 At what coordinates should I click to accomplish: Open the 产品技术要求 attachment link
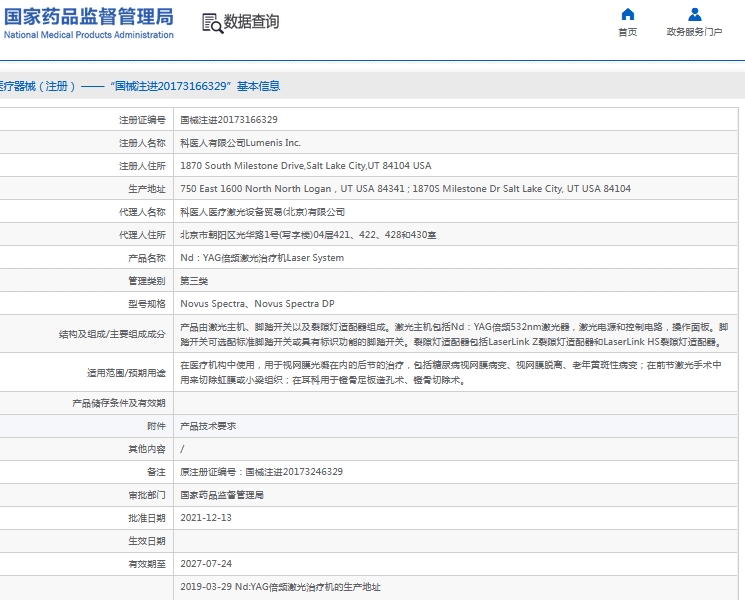208,426
